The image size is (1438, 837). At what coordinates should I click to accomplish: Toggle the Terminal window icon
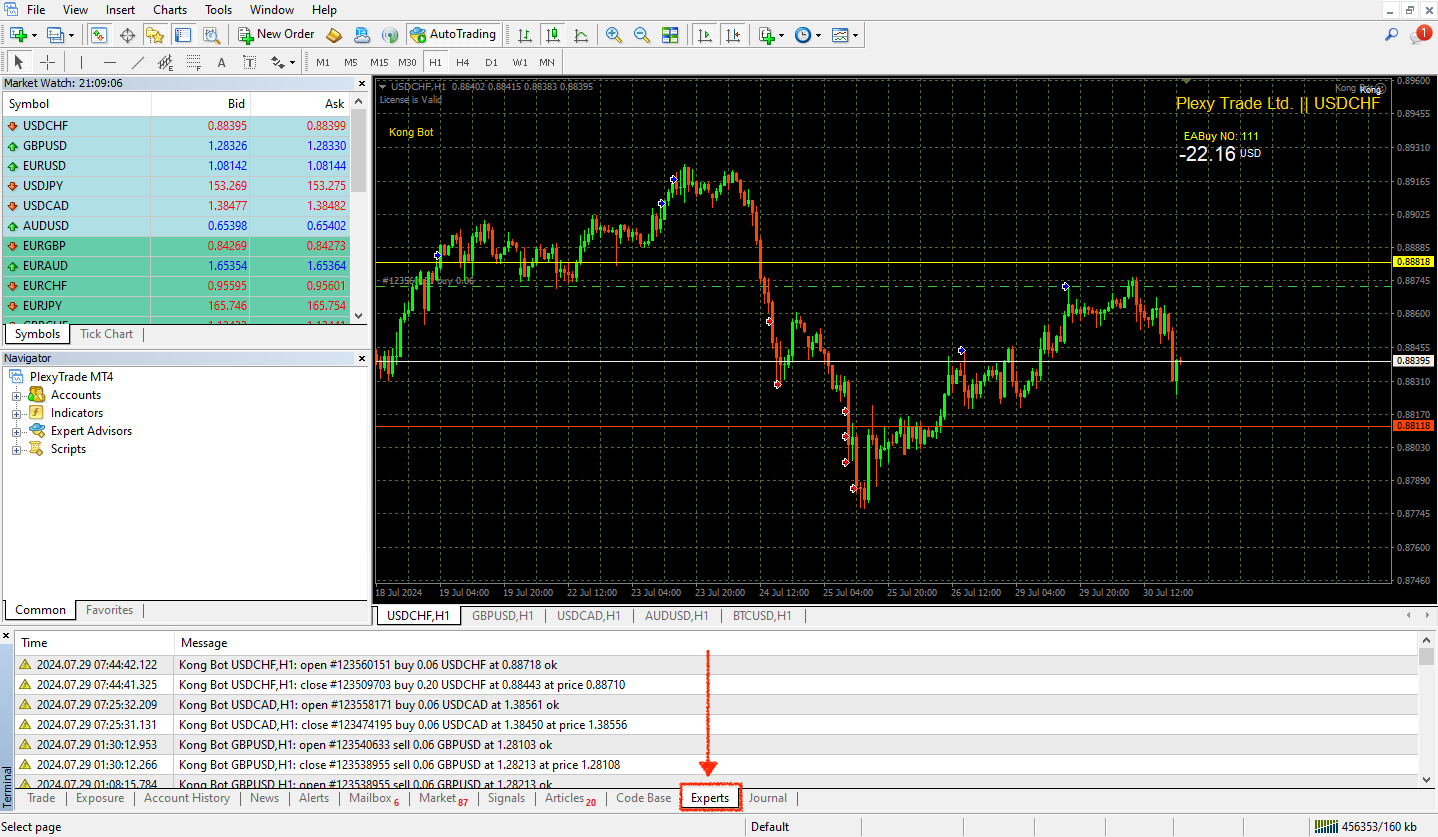pyautogui.click(x=183, y=35)
